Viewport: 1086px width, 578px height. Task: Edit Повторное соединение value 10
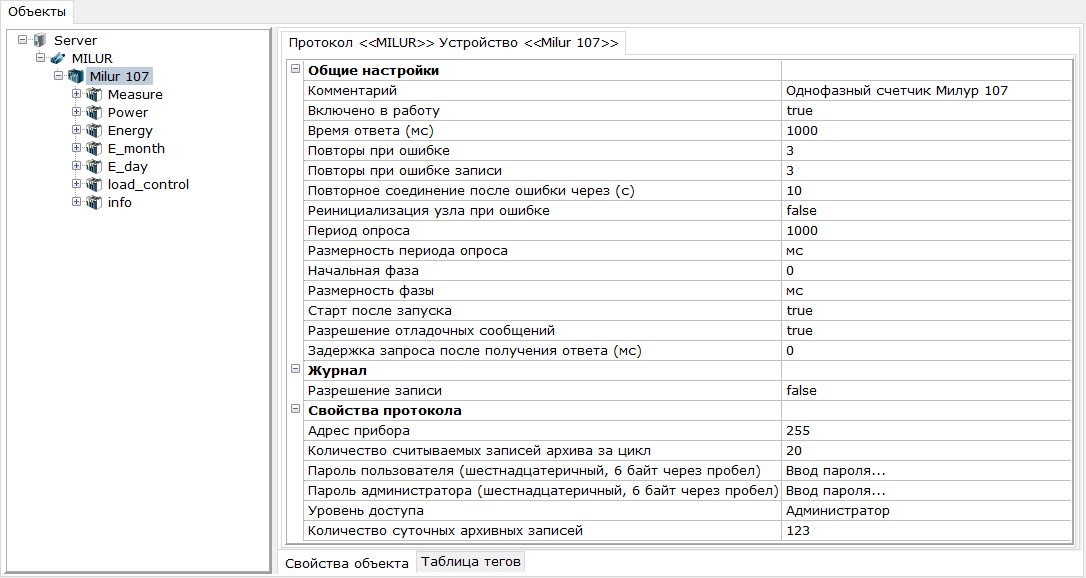click(x=926, y=191)
